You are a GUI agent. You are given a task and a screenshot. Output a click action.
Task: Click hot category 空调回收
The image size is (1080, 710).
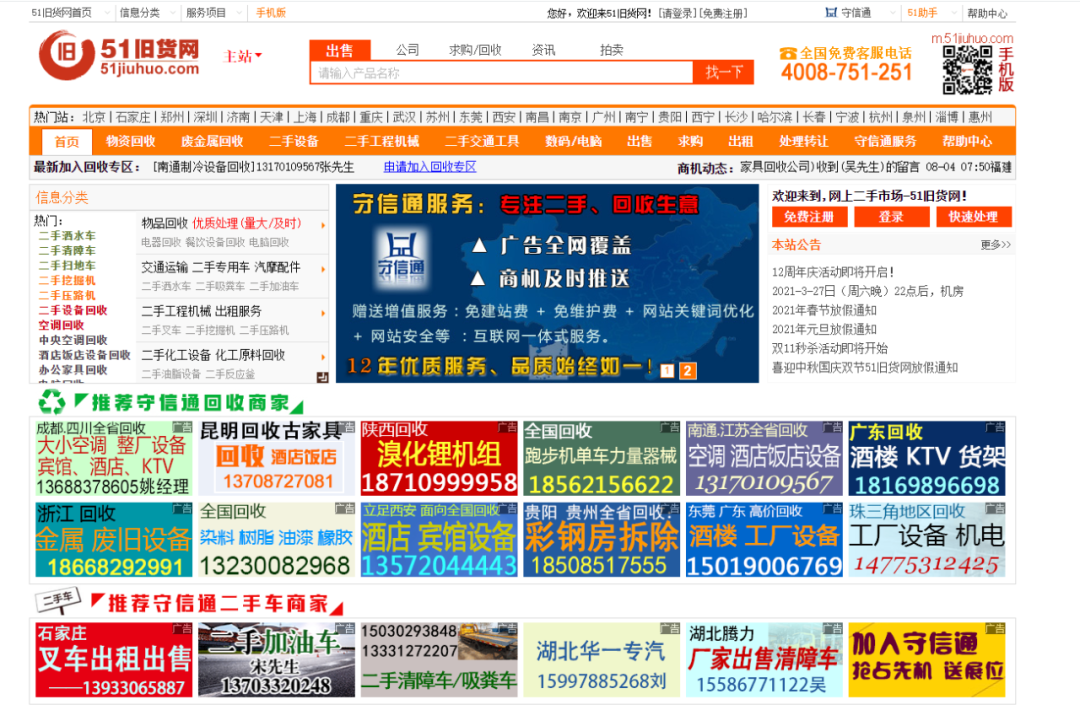click(61, 325)
